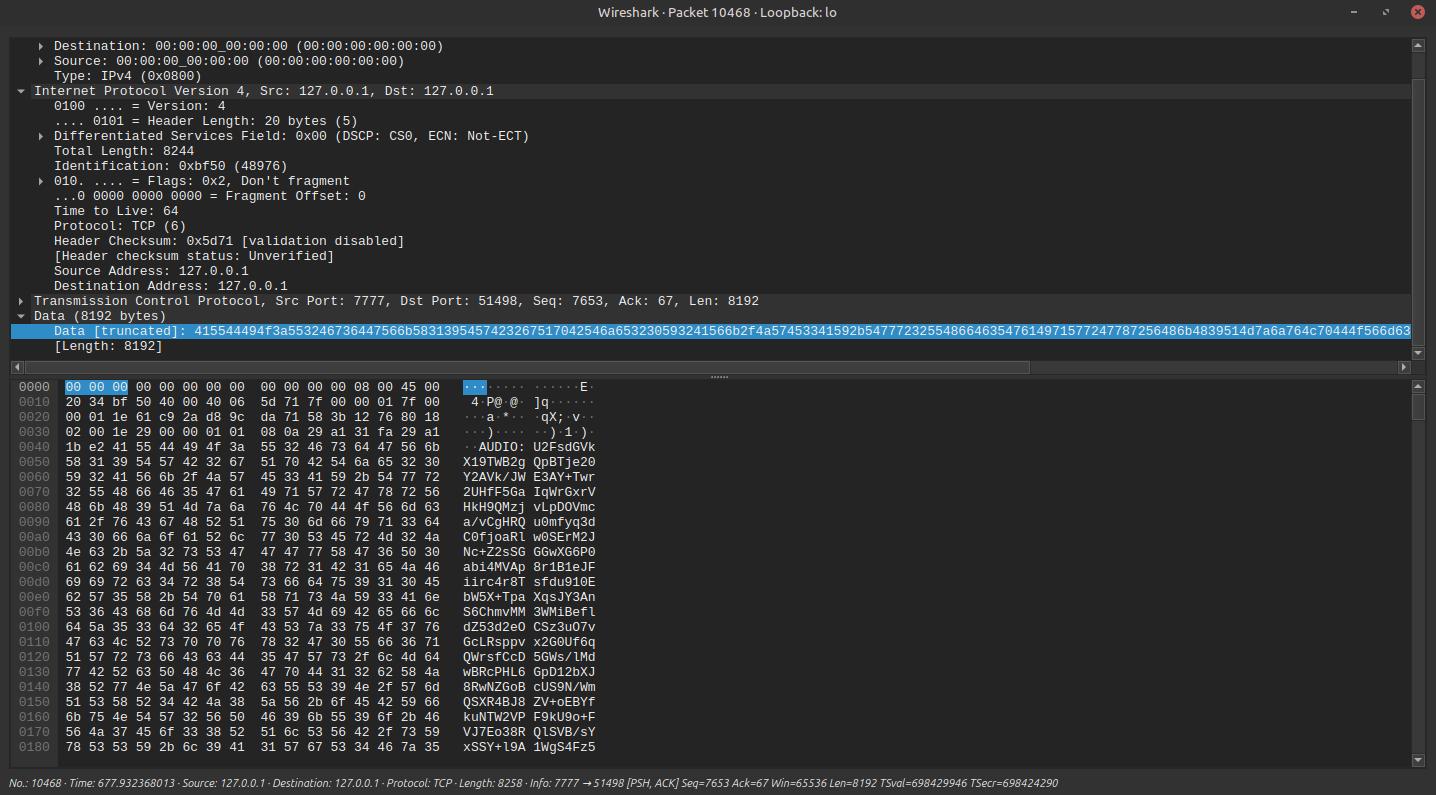The width and height of the screenshot is (1436, 795).
Task: Expand the Destination 00:00:00_00:00:00 Ethernet field
Action: click(41, 46)
